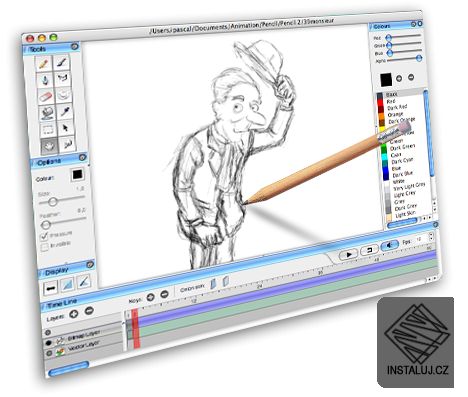Select the Pencil tool in Tools panel
The image size is (468, 397).
point(44,64)
